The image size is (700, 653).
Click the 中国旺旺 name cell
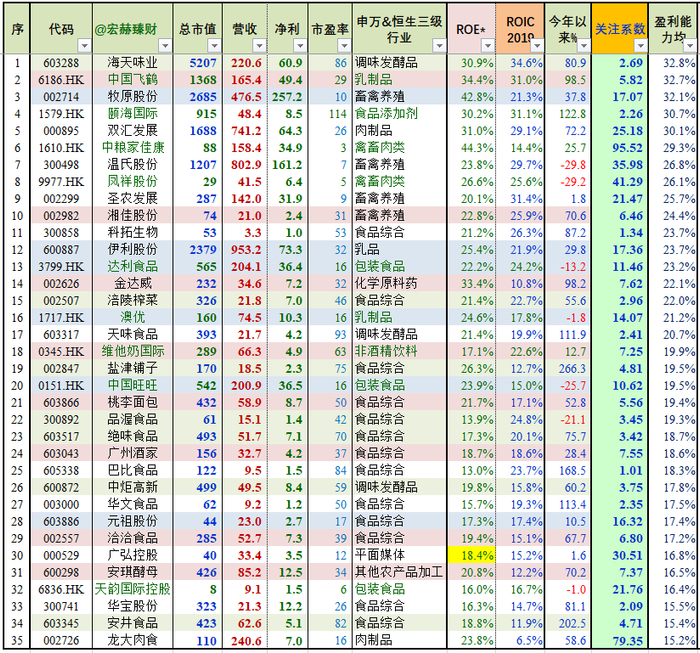133,385
